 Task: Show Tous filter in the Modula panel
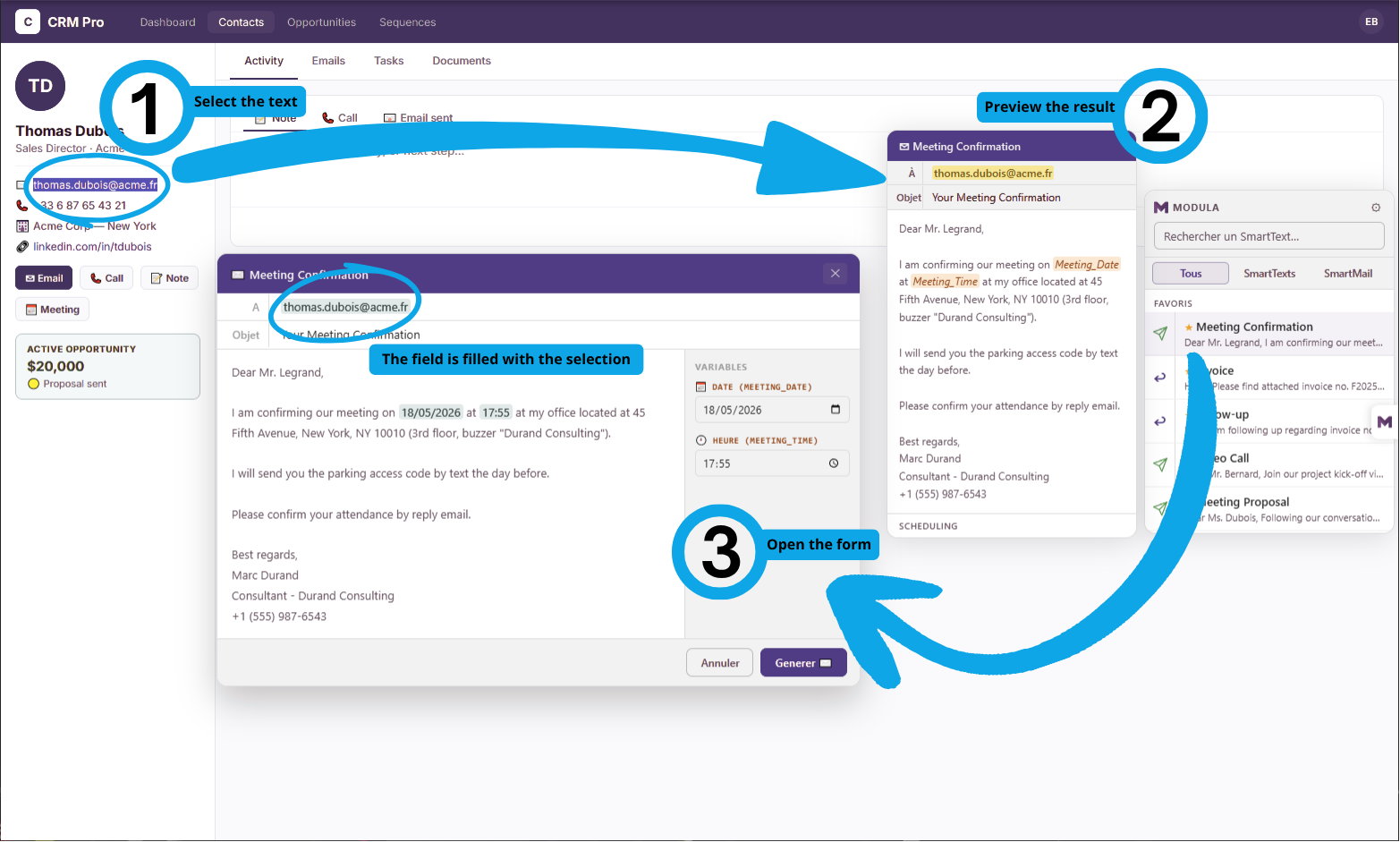(1191, 274)
